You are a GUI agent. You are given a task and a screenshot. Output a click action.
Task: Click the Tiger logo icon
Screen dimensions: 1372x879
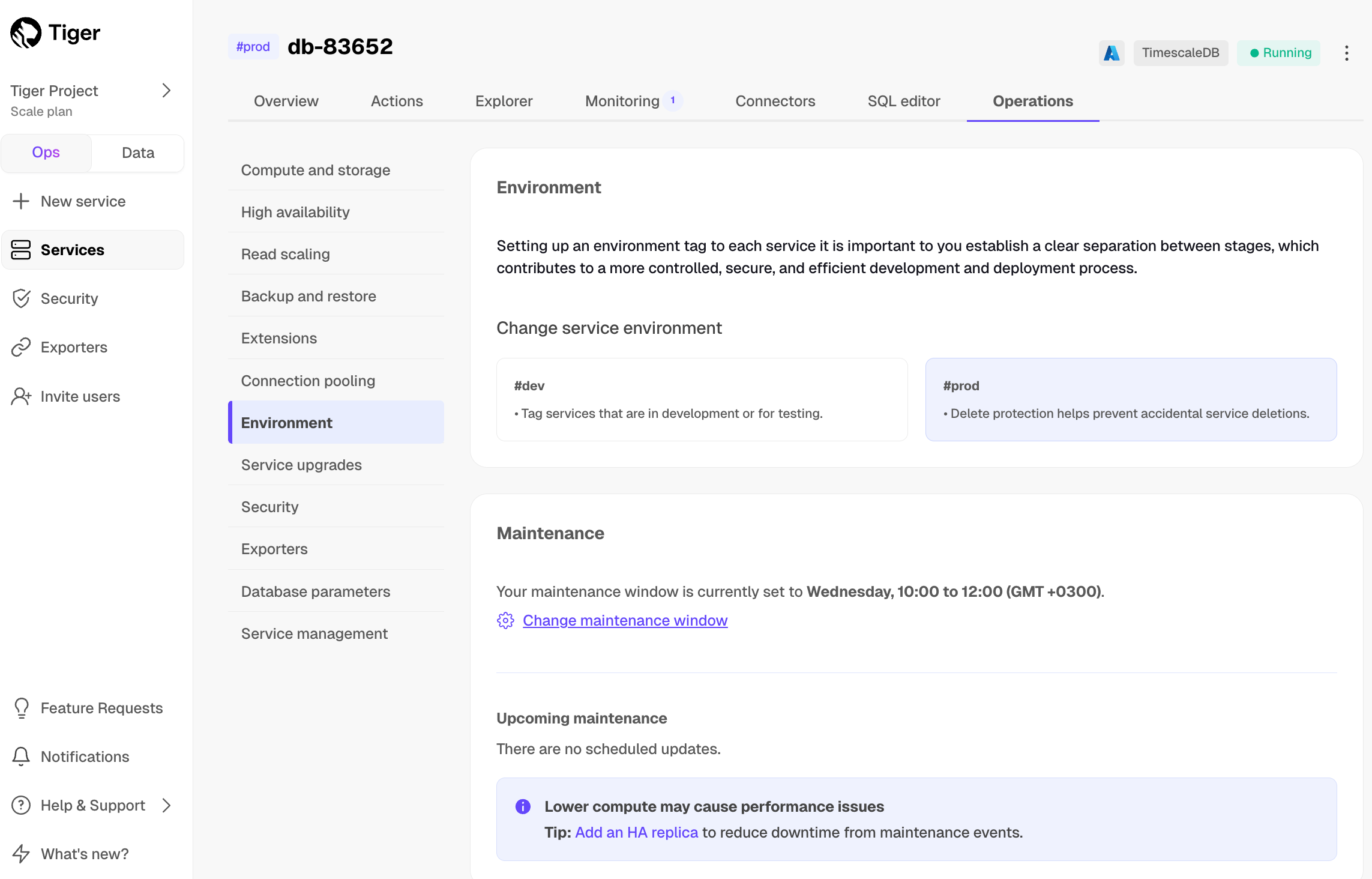(x=26, y=32)
